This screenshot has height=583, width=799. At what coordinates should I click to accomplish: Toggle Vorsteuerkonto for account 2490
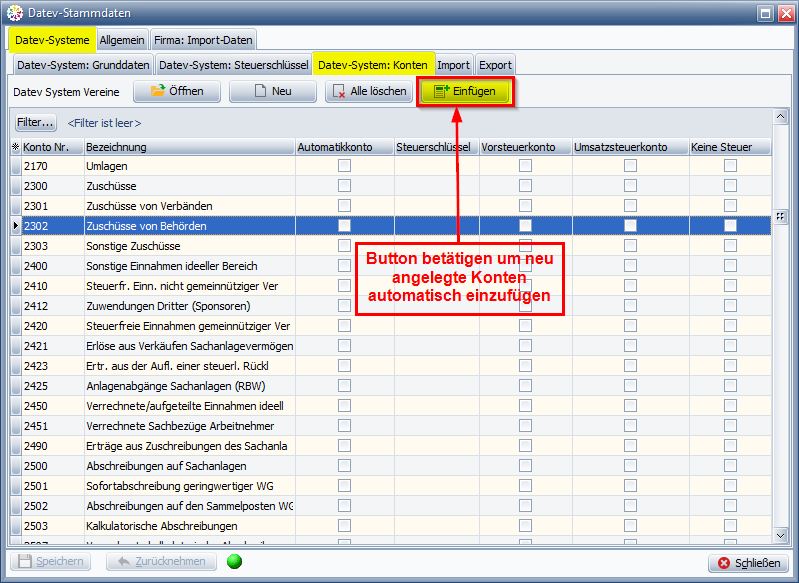point(525,446)
